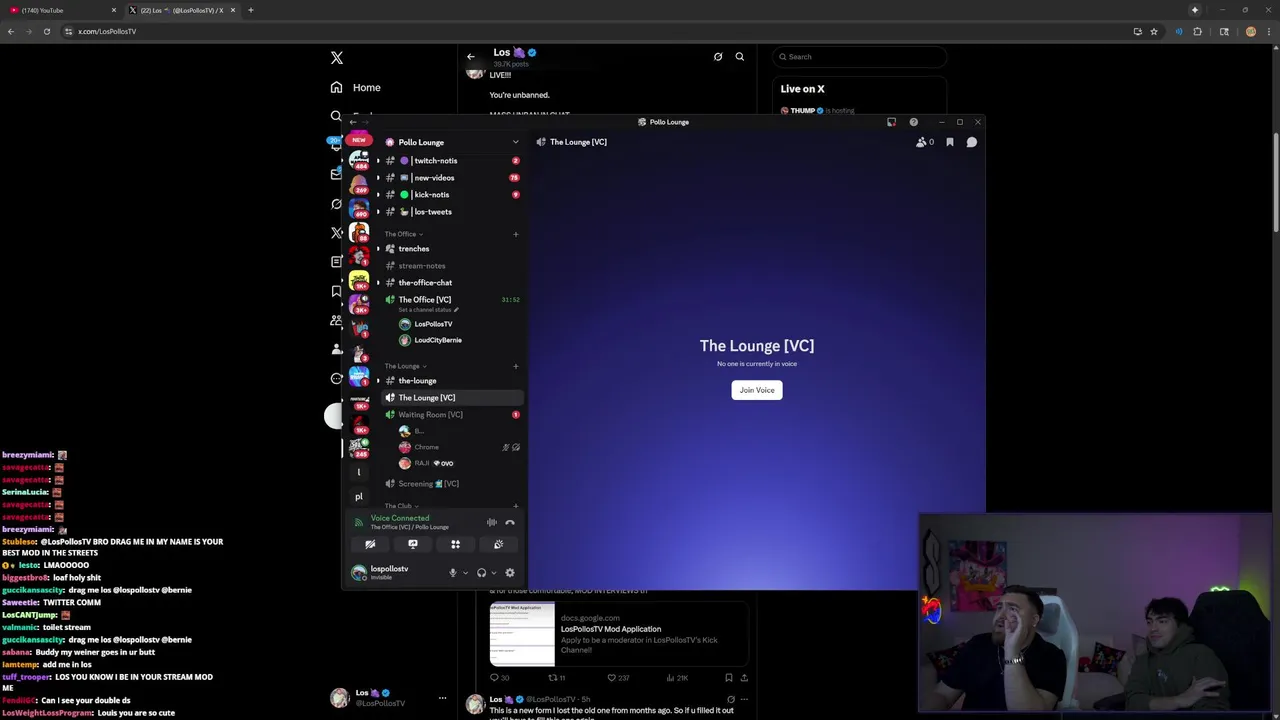1280x720 pixels.
Task: Open the soundboard in the voice panel
Action: [498, 544]
